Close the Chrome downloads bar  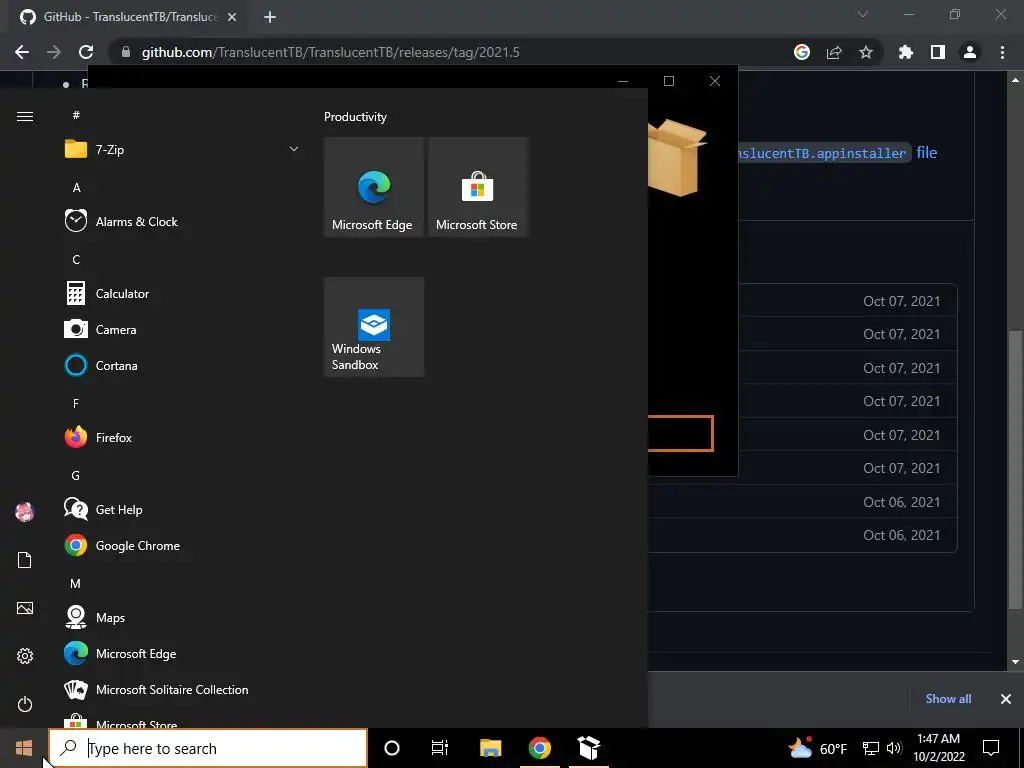(1006, 699)
